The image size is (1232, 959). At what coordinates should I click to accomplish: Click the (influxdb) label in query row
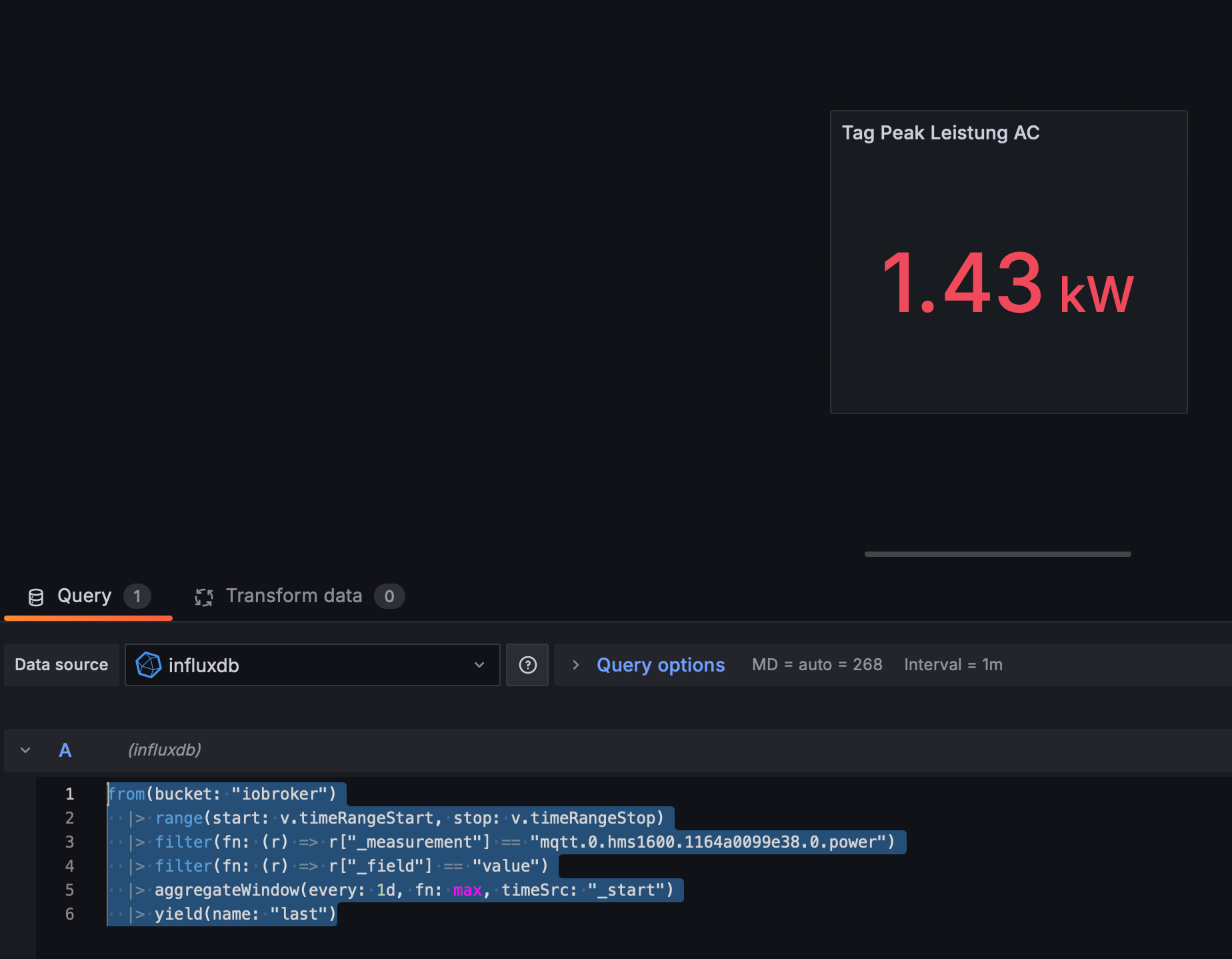coord(165,750)
